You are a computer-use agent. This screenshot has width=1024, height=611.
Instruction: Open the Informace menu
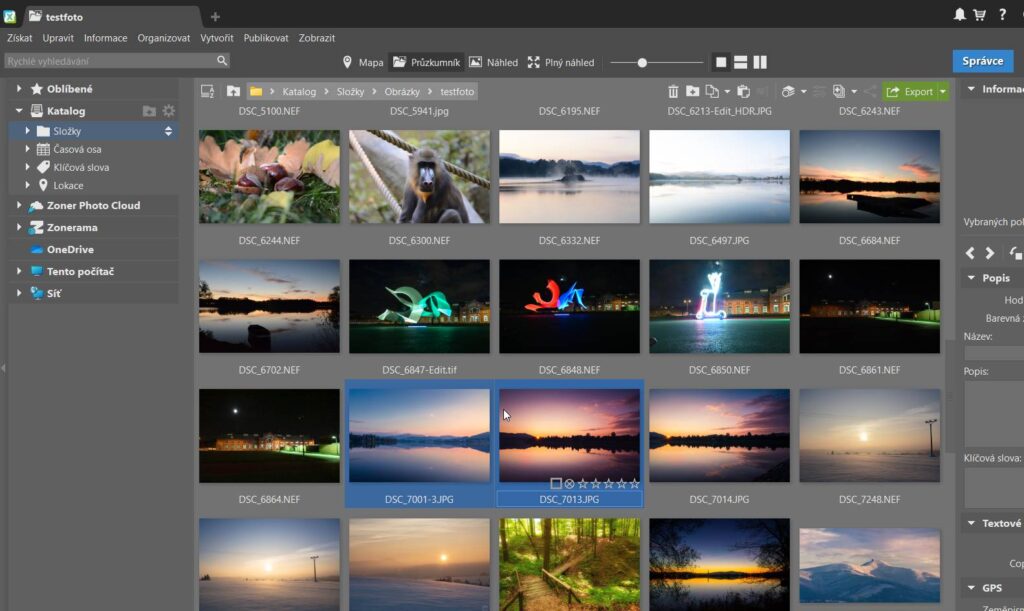[105, 38]
